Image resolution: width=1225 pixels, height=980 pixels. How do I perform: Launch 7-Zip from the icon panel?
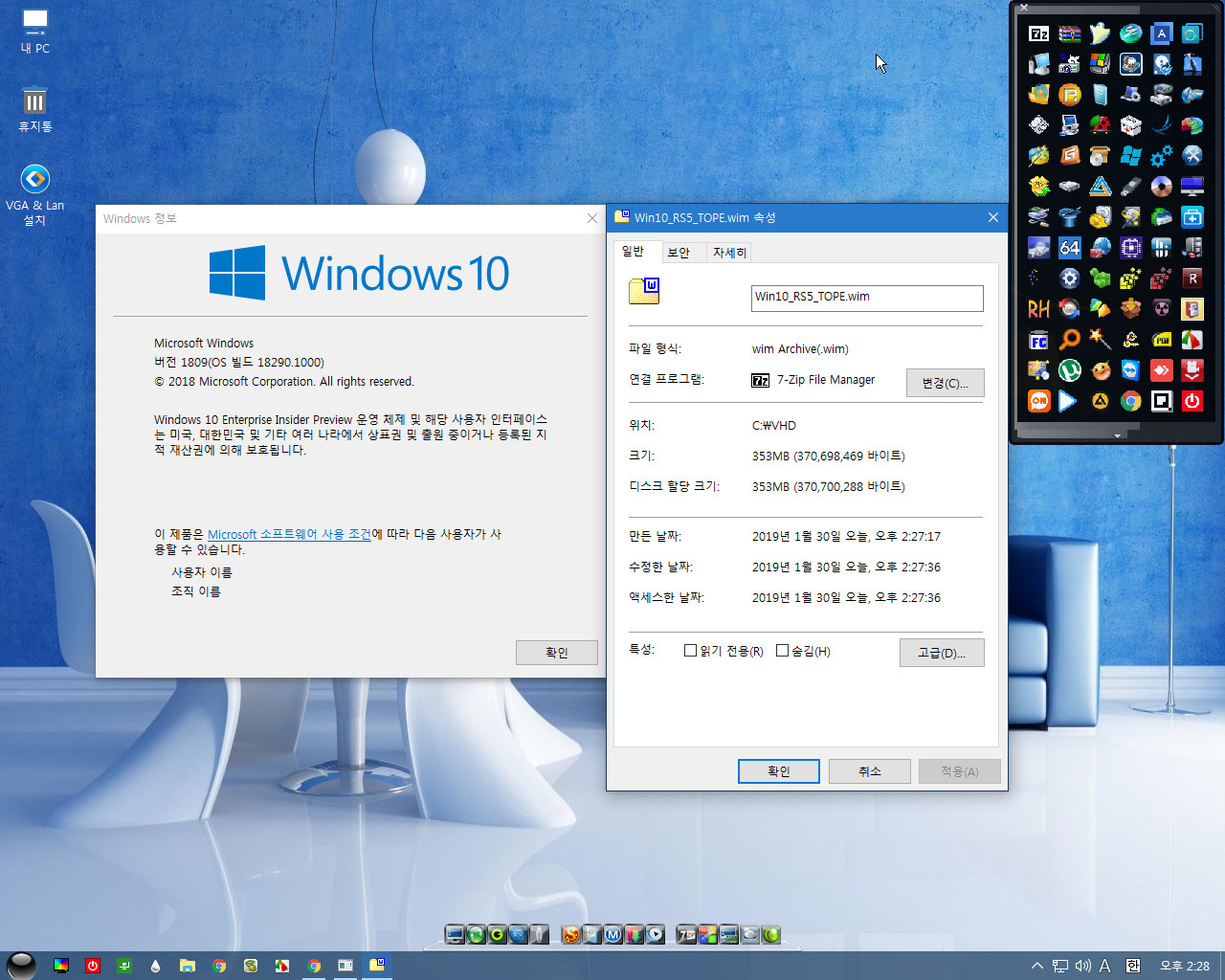(x=1038, y=33)
